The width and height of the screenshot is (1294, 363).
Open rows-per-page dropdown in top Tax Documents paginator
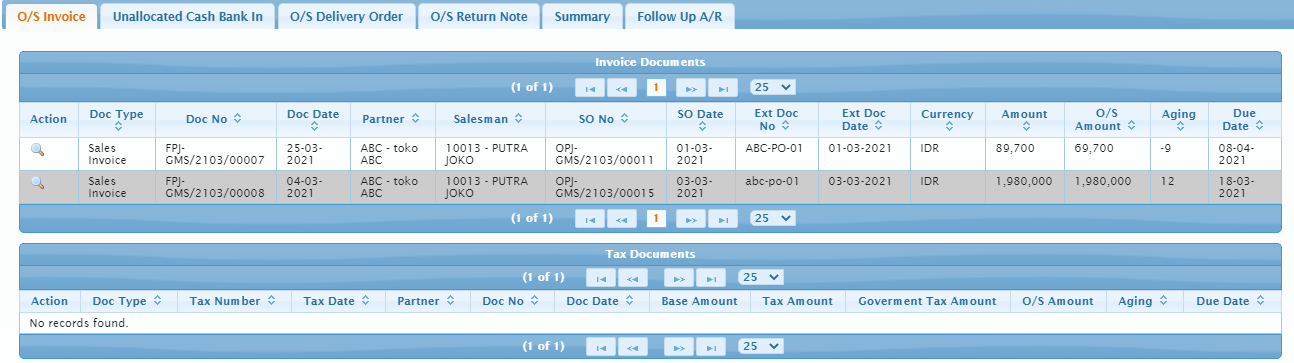click(x=760, y=277)
